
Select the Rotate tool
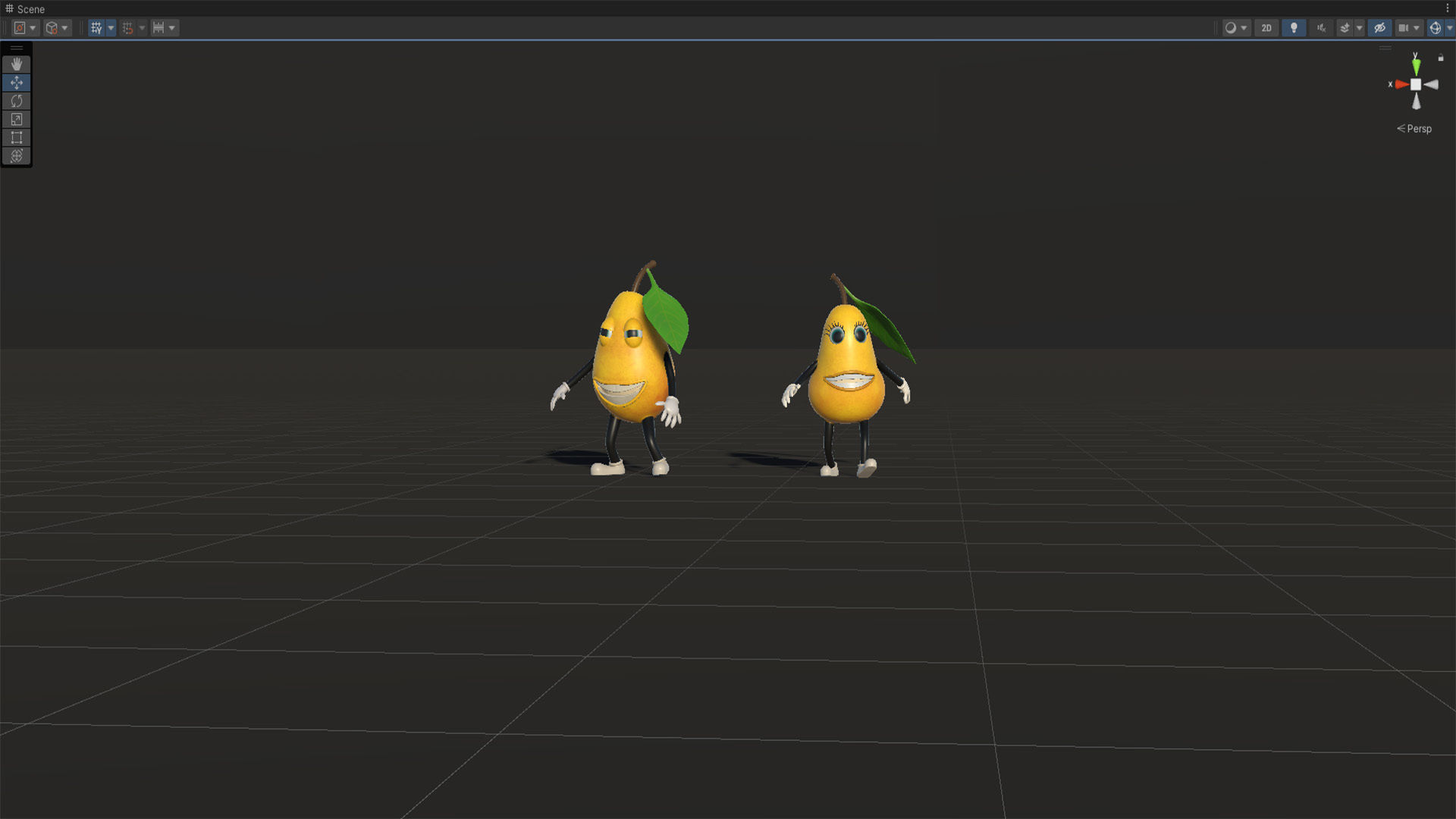[17, 101]
